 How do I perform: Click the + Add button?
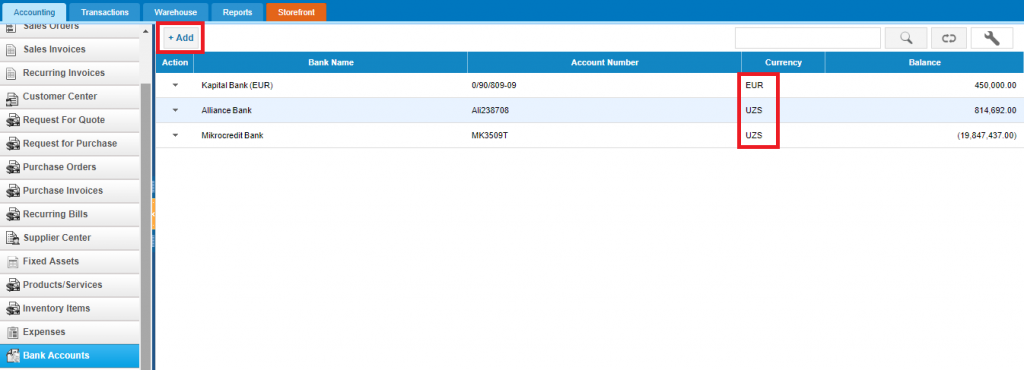coord(181,38)
